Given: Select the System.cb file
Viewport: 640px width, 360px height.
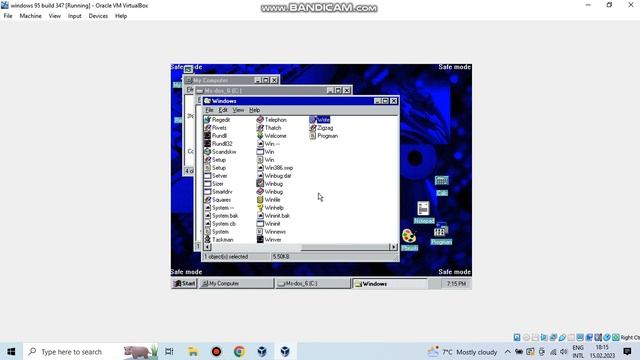Looking at the screenshot, I should click(x=220, y=224).
